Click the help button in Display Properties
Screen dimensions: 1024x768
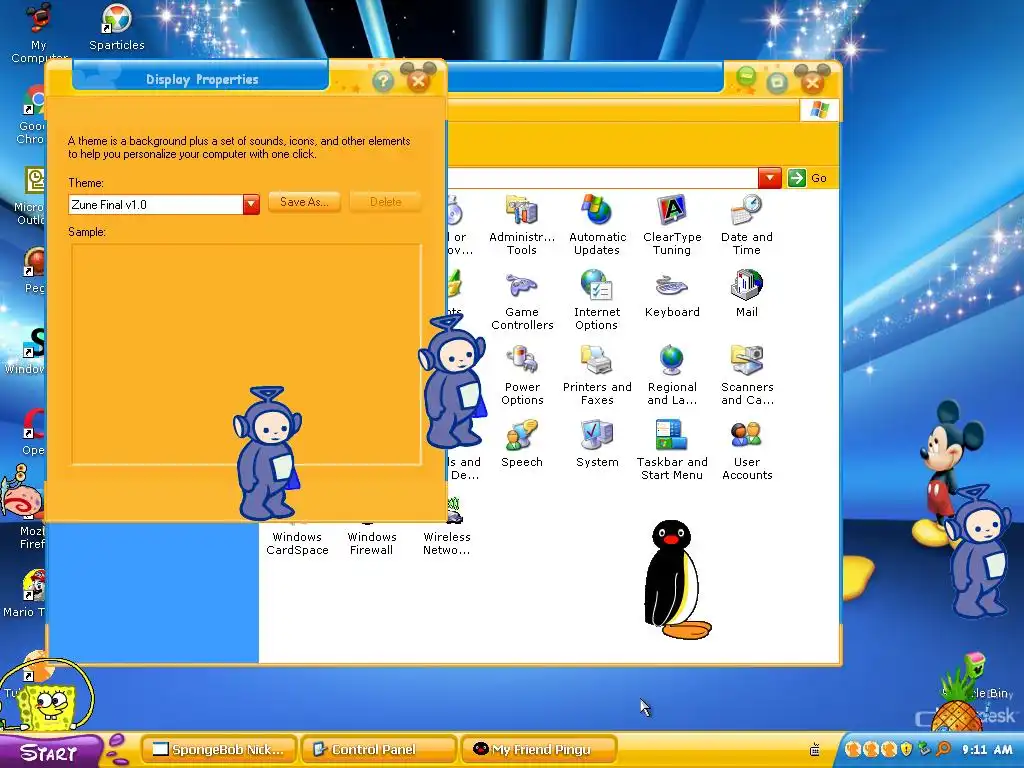pyautogui.click(x=383, y=81)
